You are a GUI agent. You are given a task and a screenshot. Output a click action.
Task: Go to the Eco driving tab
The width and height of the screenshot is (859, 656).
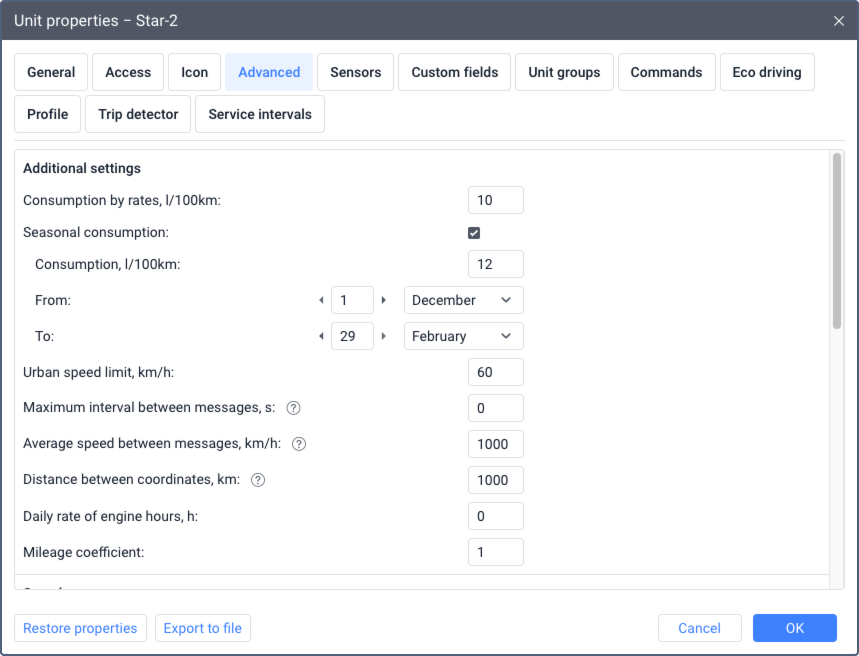(766, 72)
